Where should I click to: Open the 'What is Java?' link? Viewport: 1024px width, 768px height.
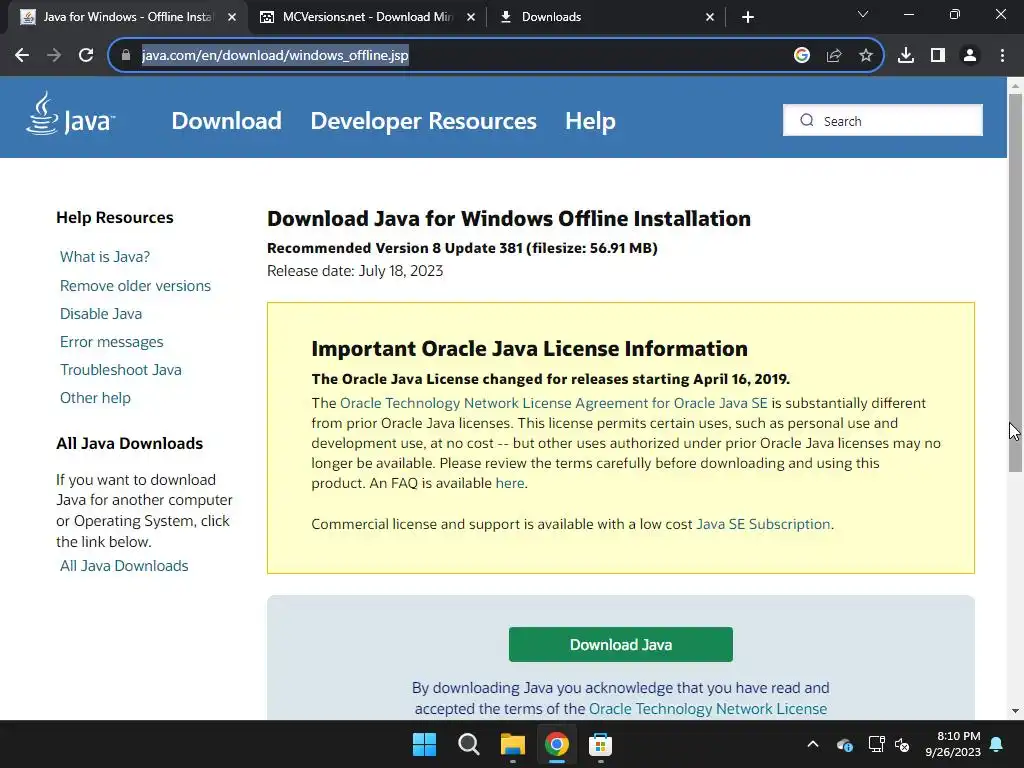(104, 257)
